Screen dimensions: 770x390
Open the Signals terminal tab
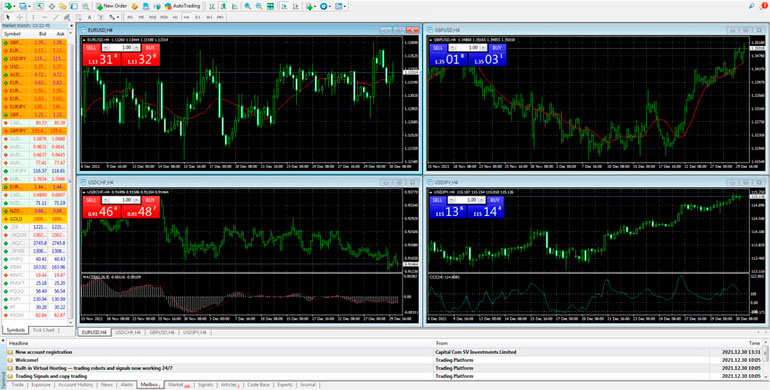[205, 385]
